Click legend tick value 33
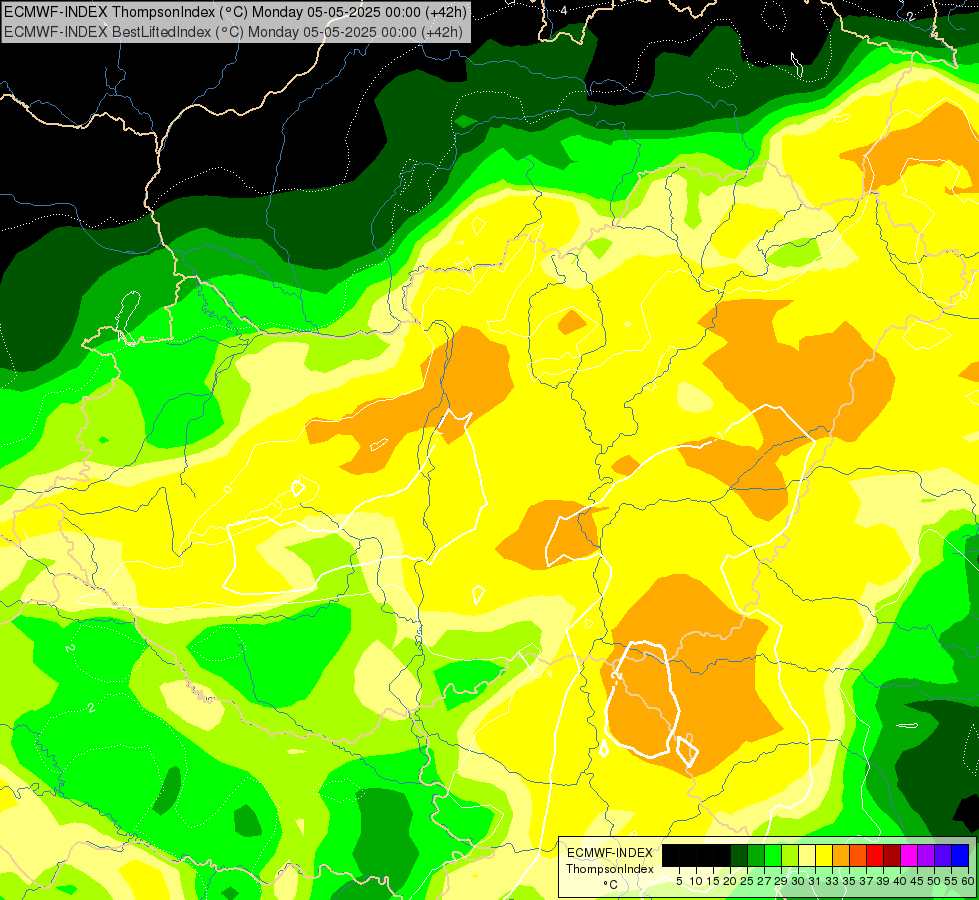 coord(832,881)
